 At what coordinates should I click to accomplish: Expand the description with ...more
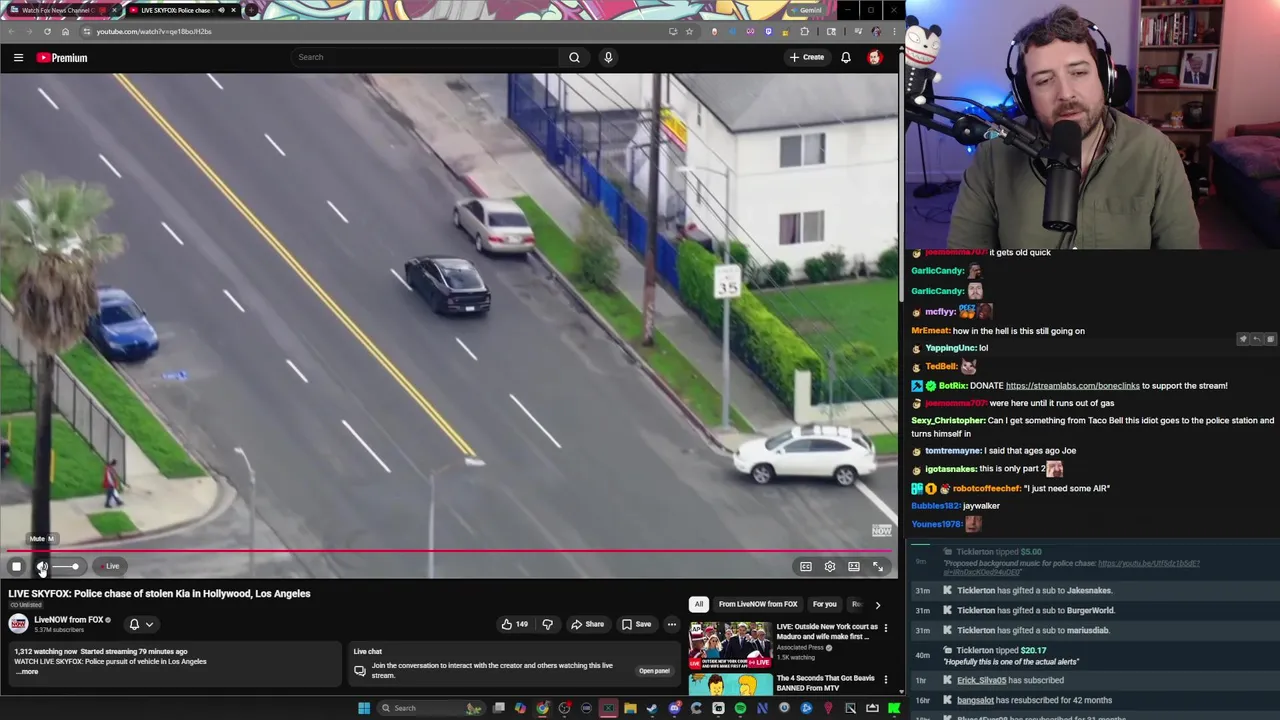click(x=27, y=672)
